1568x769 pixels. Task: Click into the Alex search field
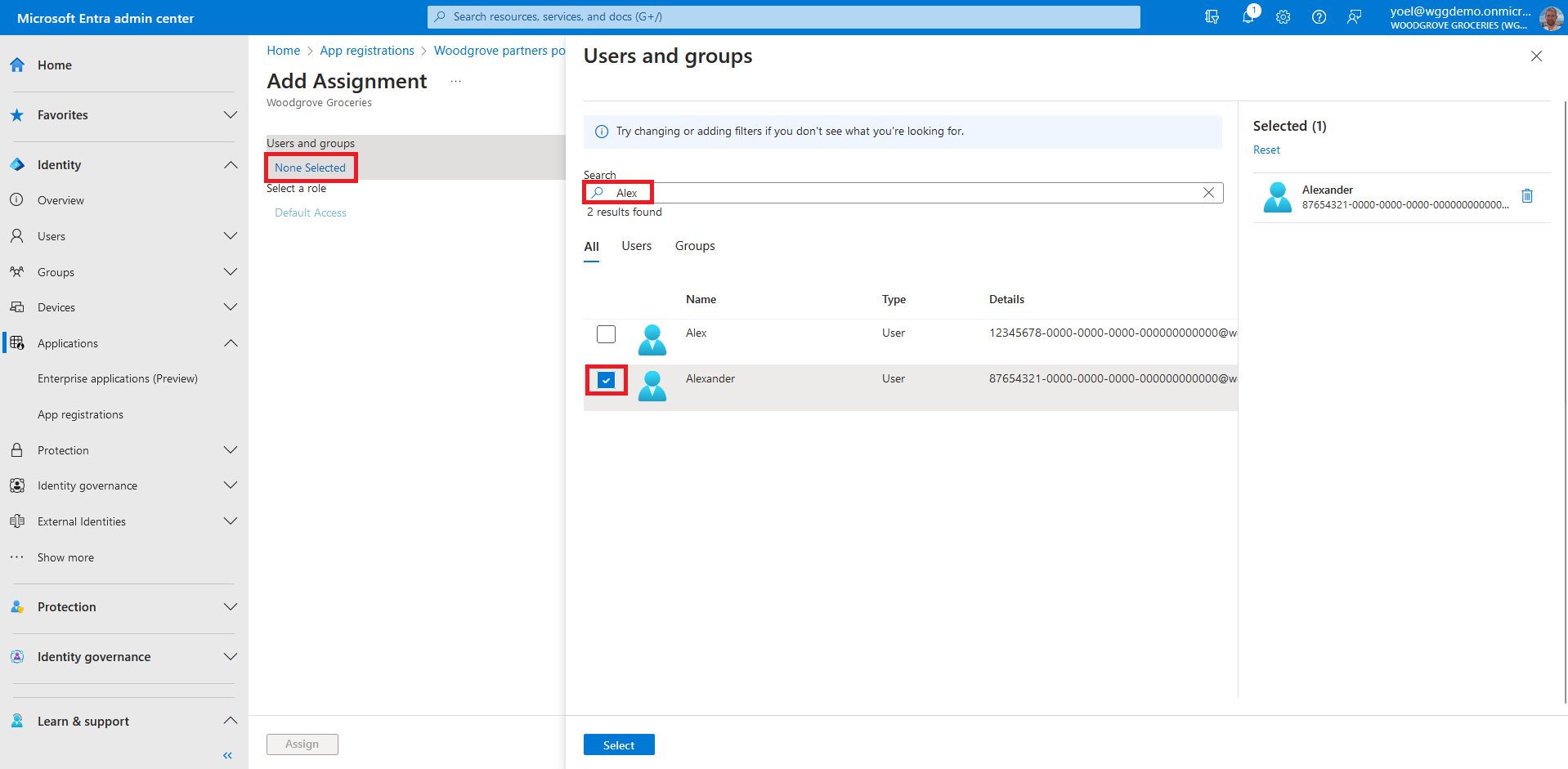(x=899, y=193)
